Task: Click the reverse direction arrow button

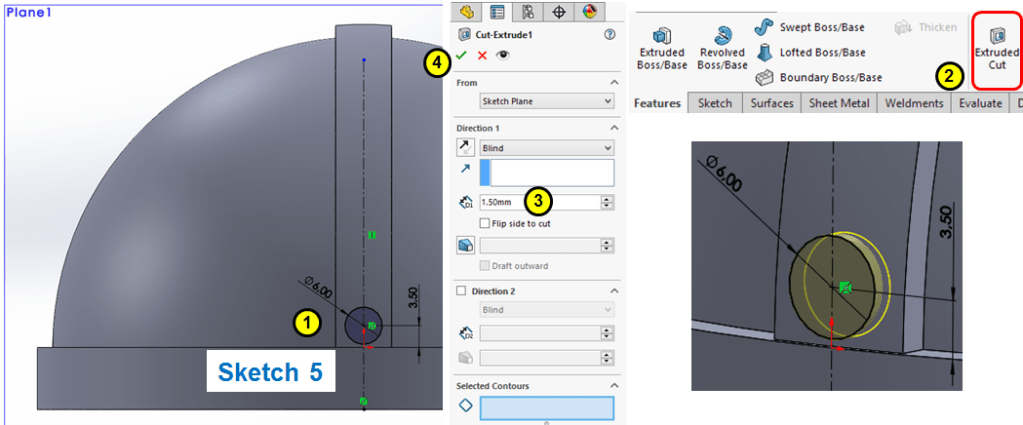Action: pos(466,147)
